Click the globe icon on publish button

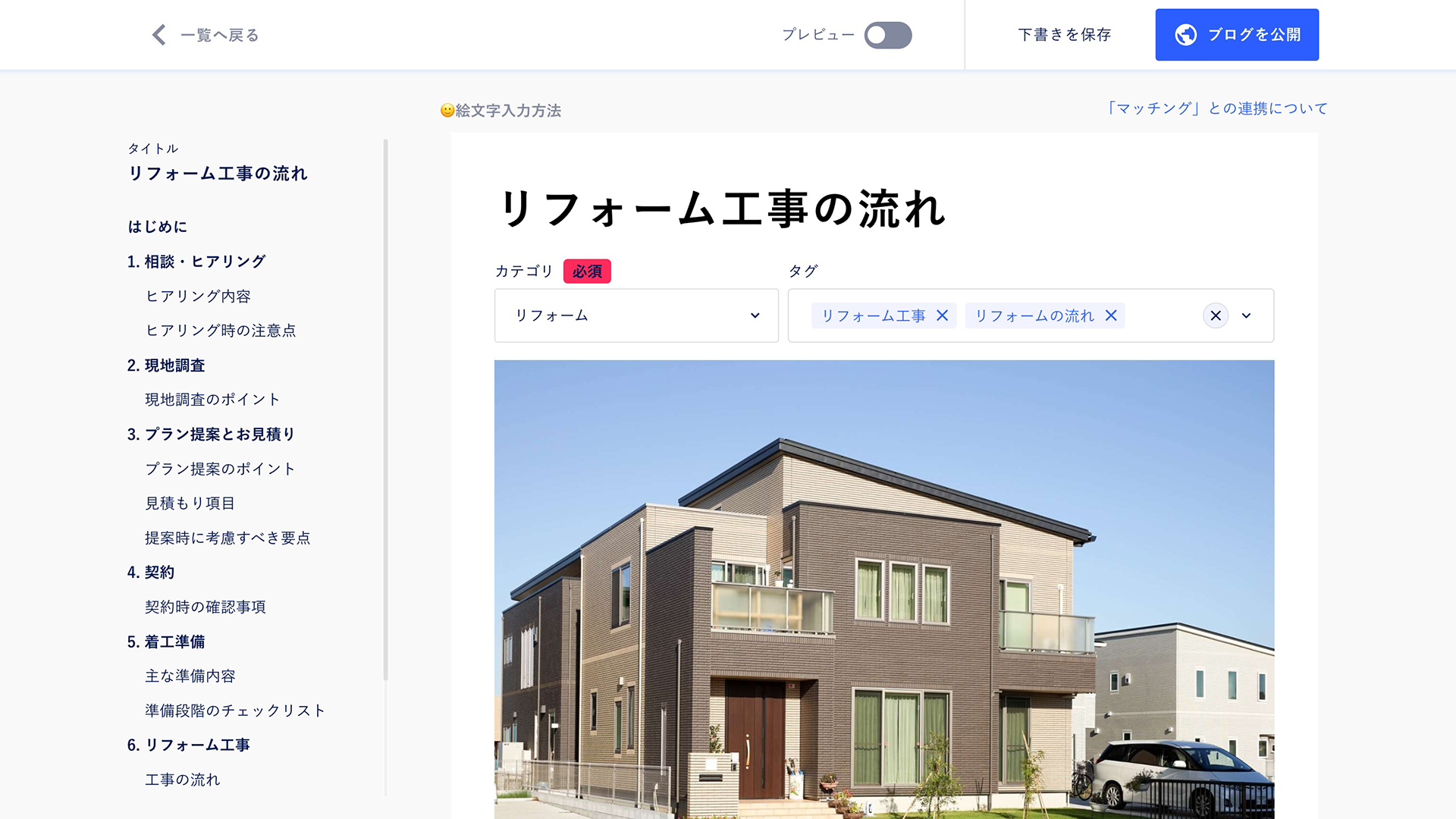coord(1186,35)
